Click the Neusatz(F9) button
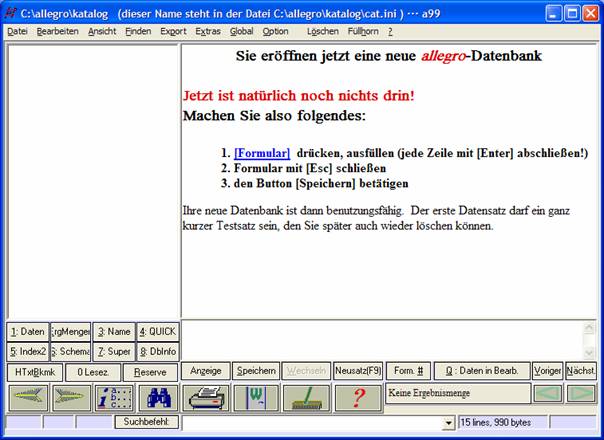 358,371
